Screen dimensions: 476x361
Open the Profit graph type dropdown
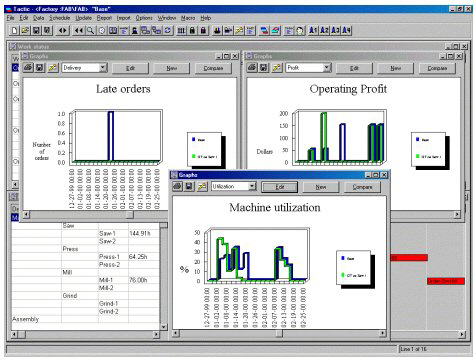[x=327, y=68]
